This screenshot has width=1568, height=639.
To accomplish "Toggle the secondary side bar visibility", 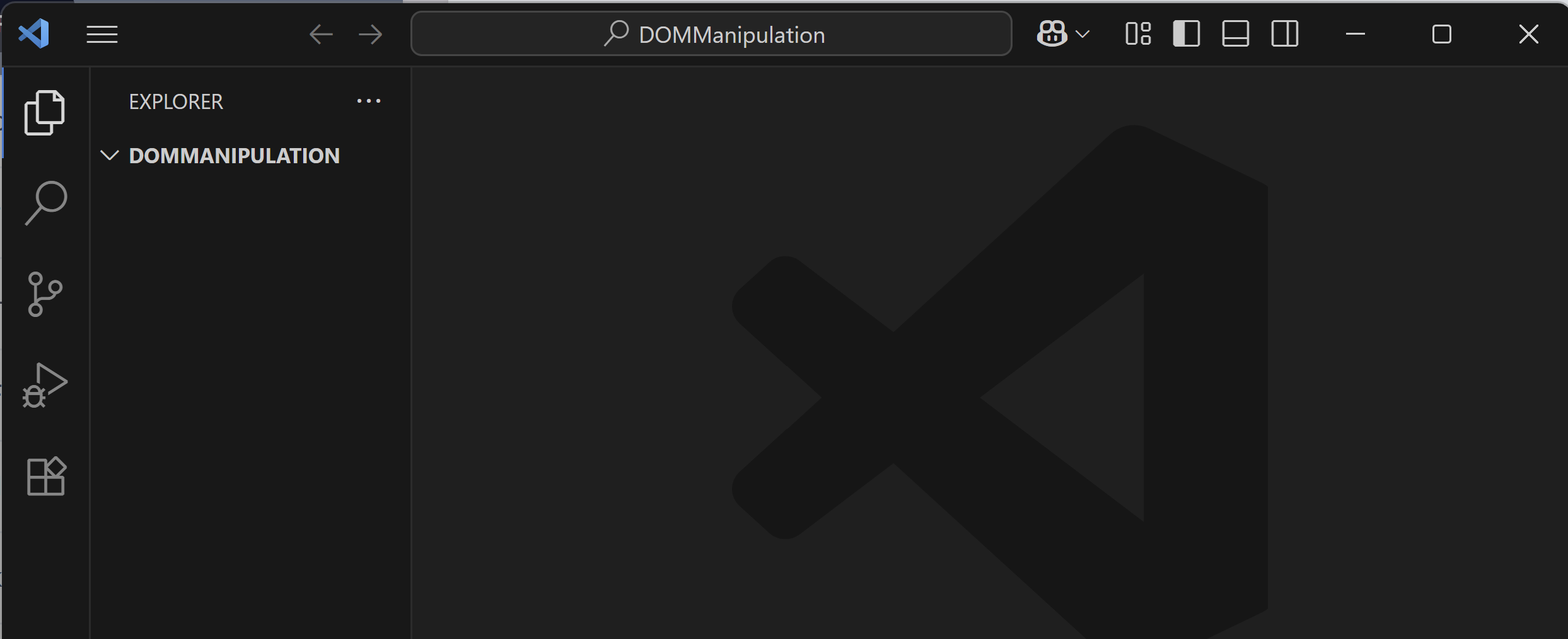I will 1284,34.
